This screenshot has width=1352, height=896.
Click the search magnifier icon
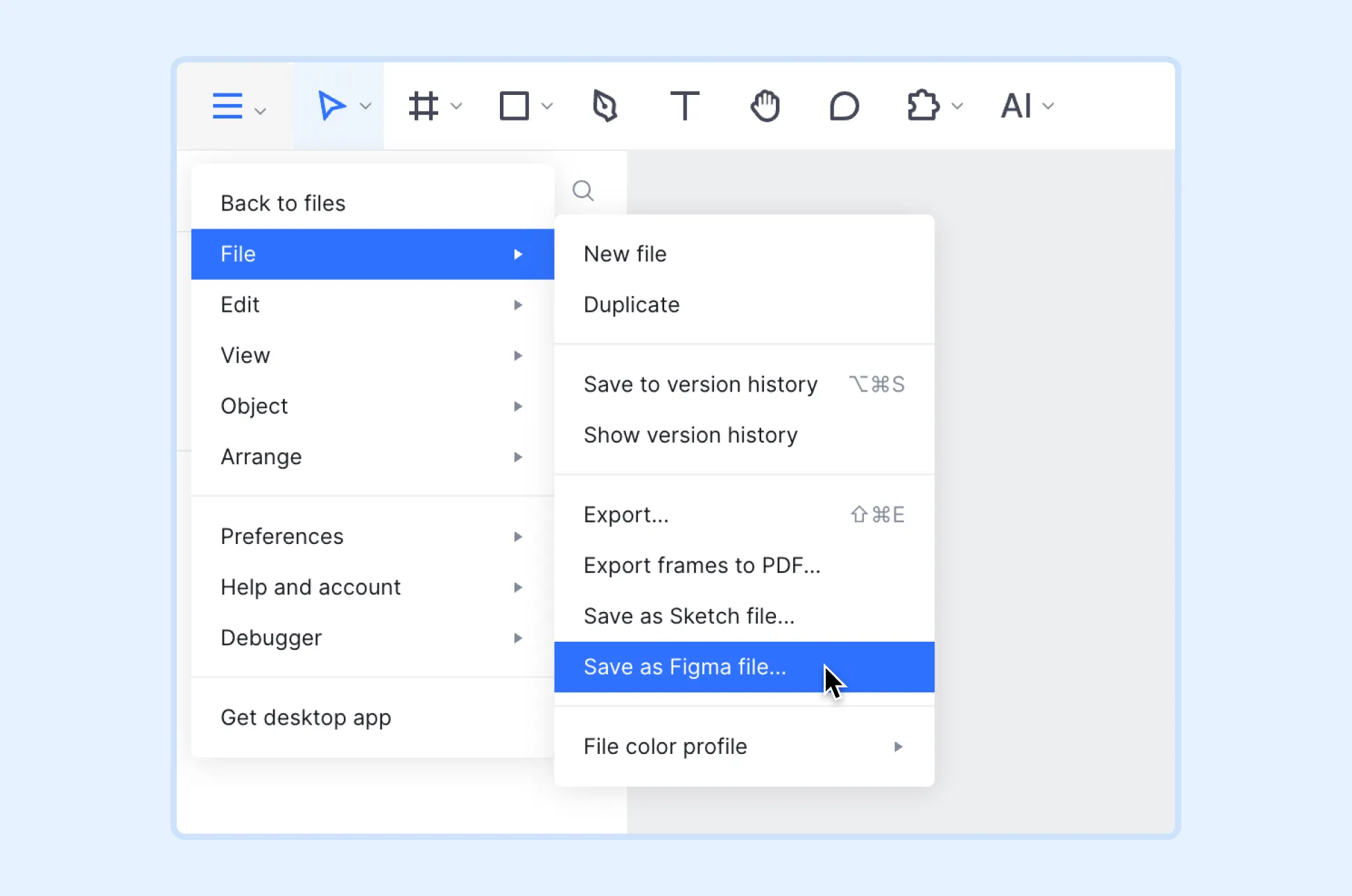click(583, 190)
